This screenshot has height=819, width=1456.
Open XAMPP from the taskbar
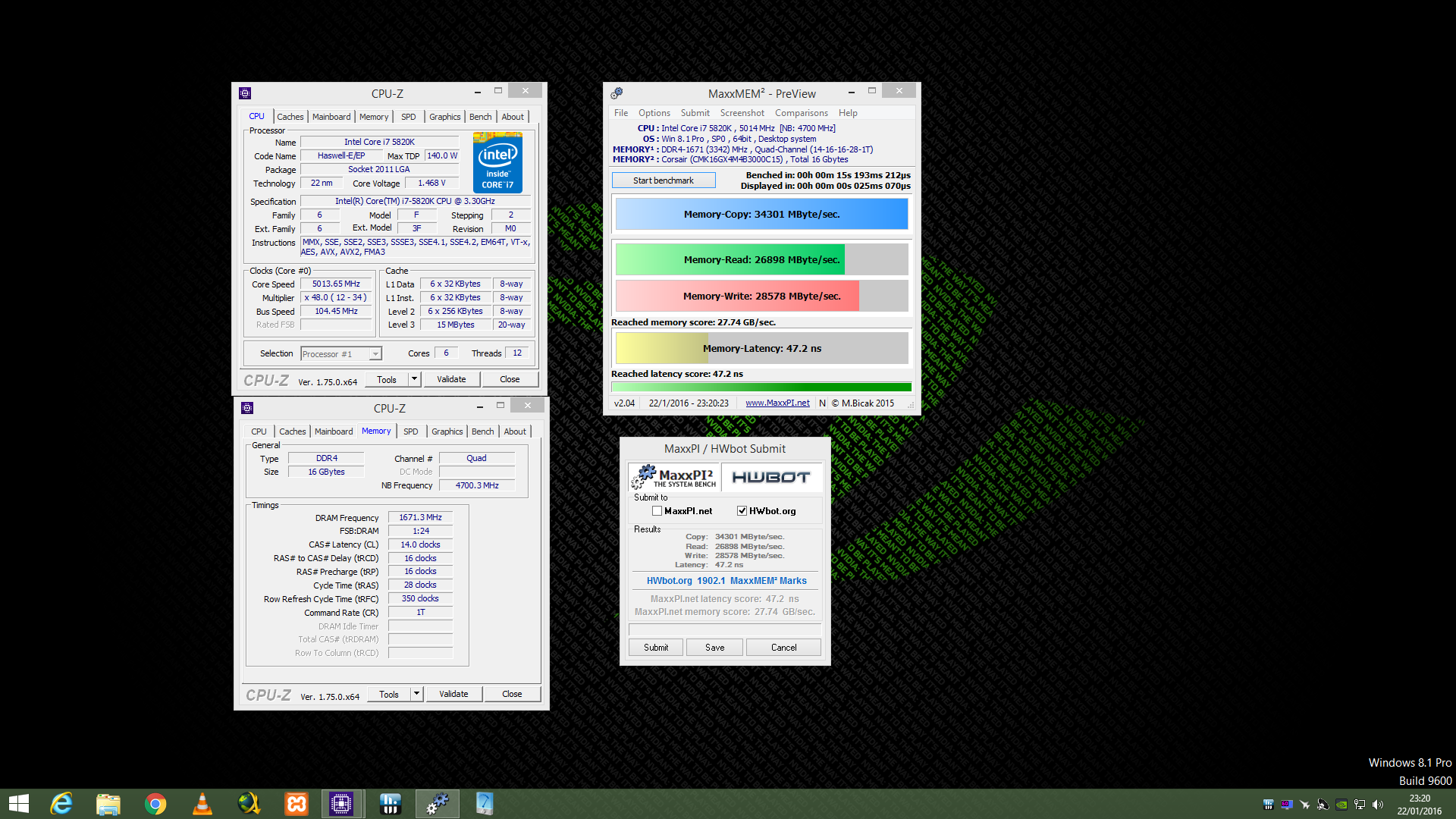point(297,804)
